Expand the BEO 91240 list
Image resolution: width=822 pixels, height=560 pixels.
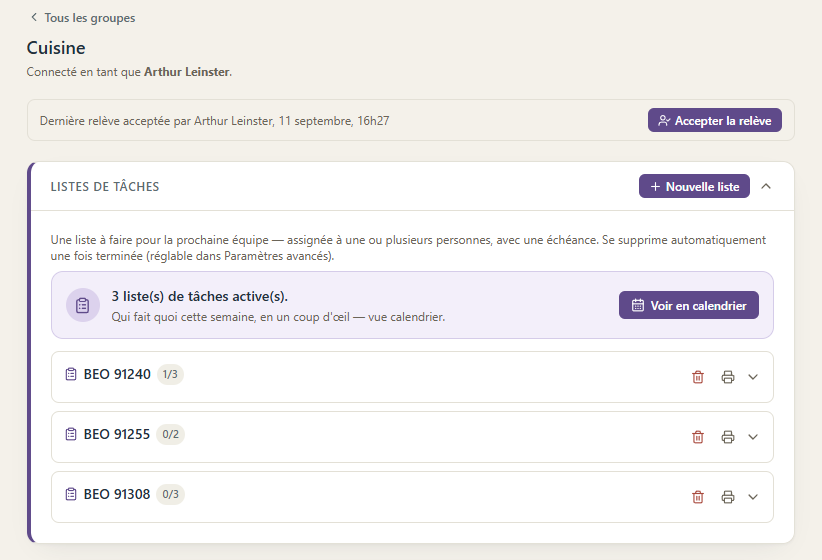(x=753, y=377)
